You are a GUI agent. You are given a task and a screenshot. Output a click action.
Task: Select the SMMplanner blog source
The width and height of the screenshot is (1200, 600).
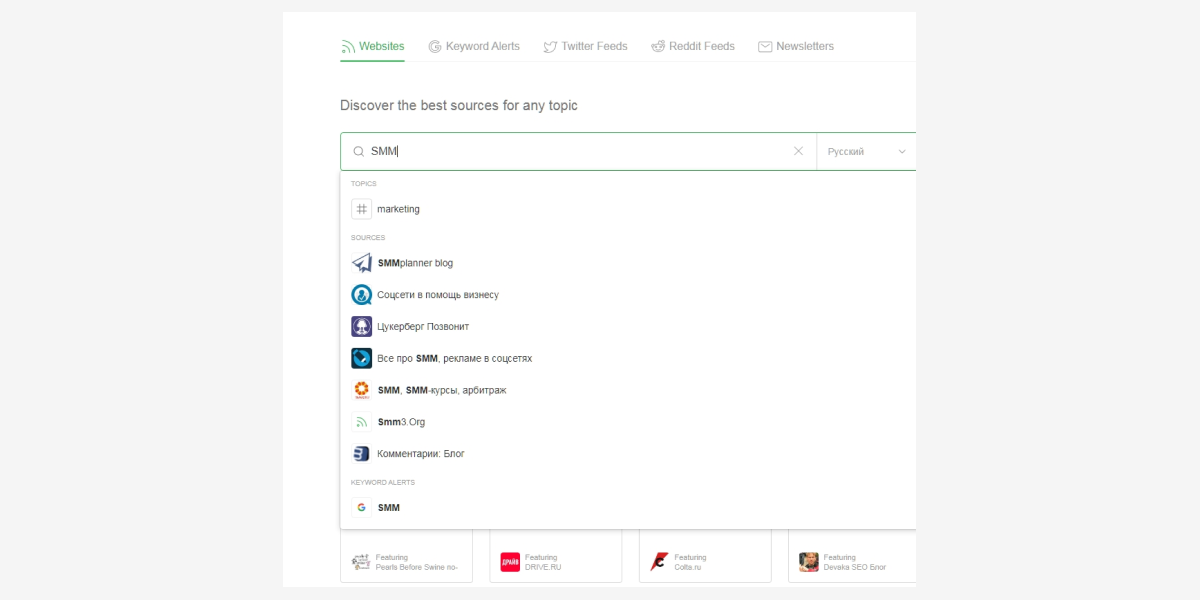(628, 263)
